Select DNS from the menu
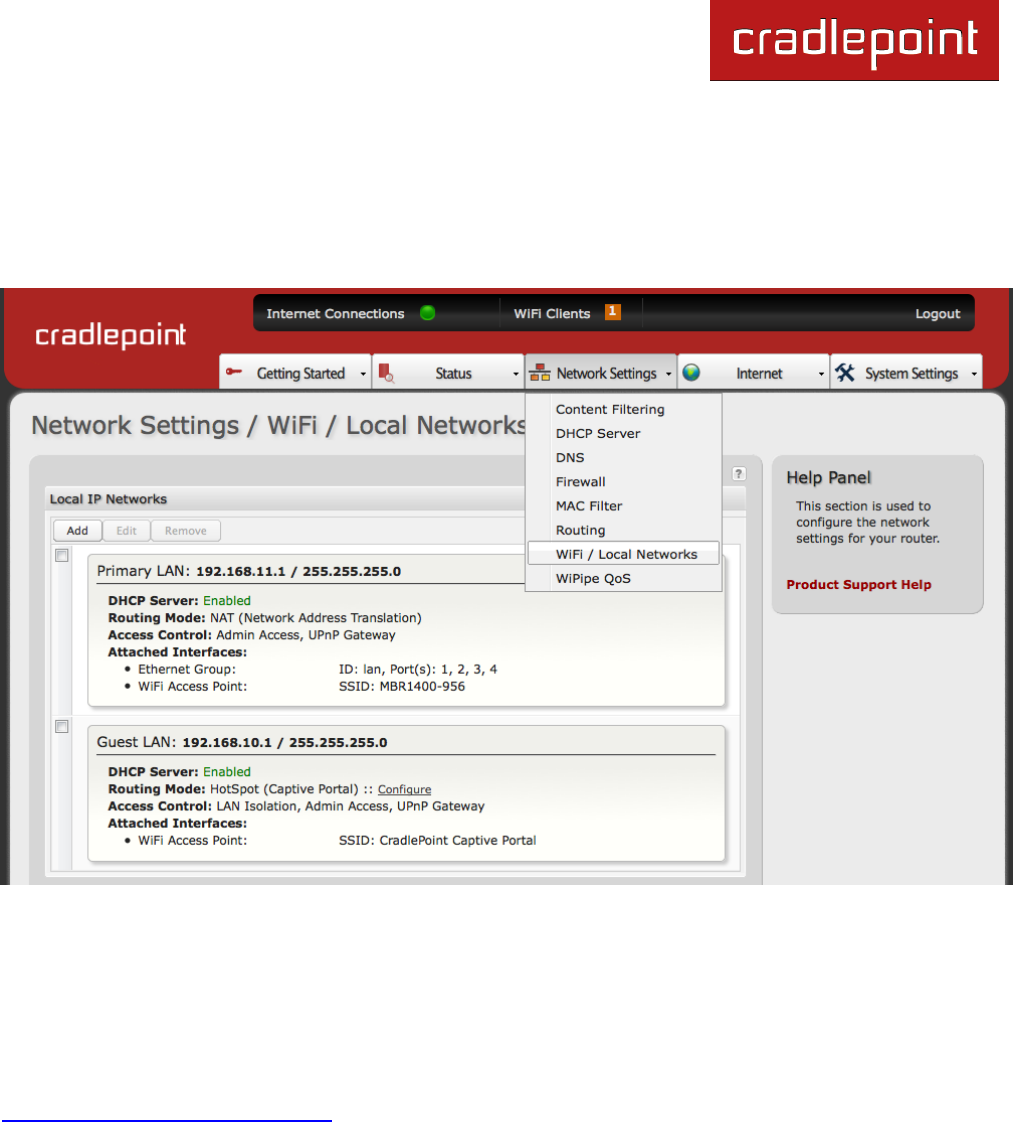Viewport: 1013px width, 1122px height. pyautogui.click(x=623, y=457)
